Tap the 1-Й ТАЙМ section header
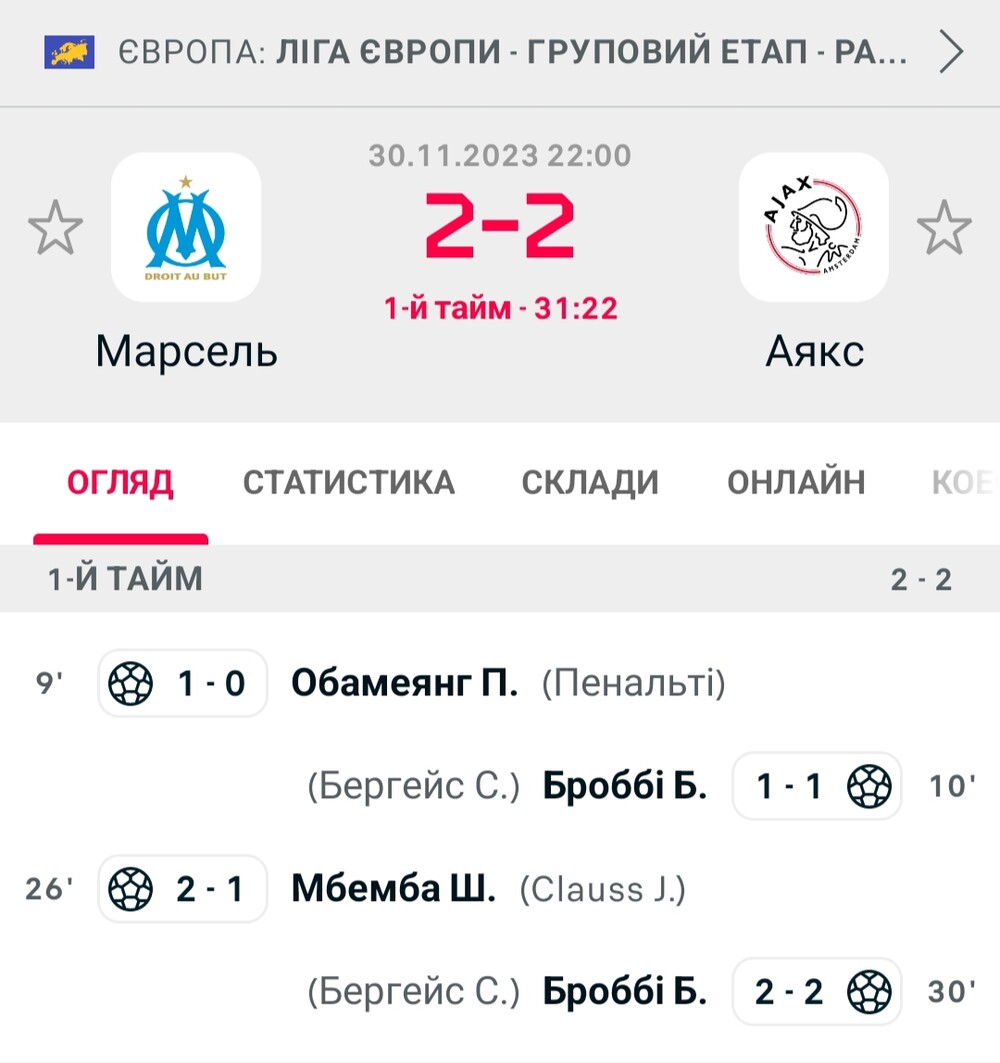Viewport: 1000px width, 1063px height. (x=500, y=579)
